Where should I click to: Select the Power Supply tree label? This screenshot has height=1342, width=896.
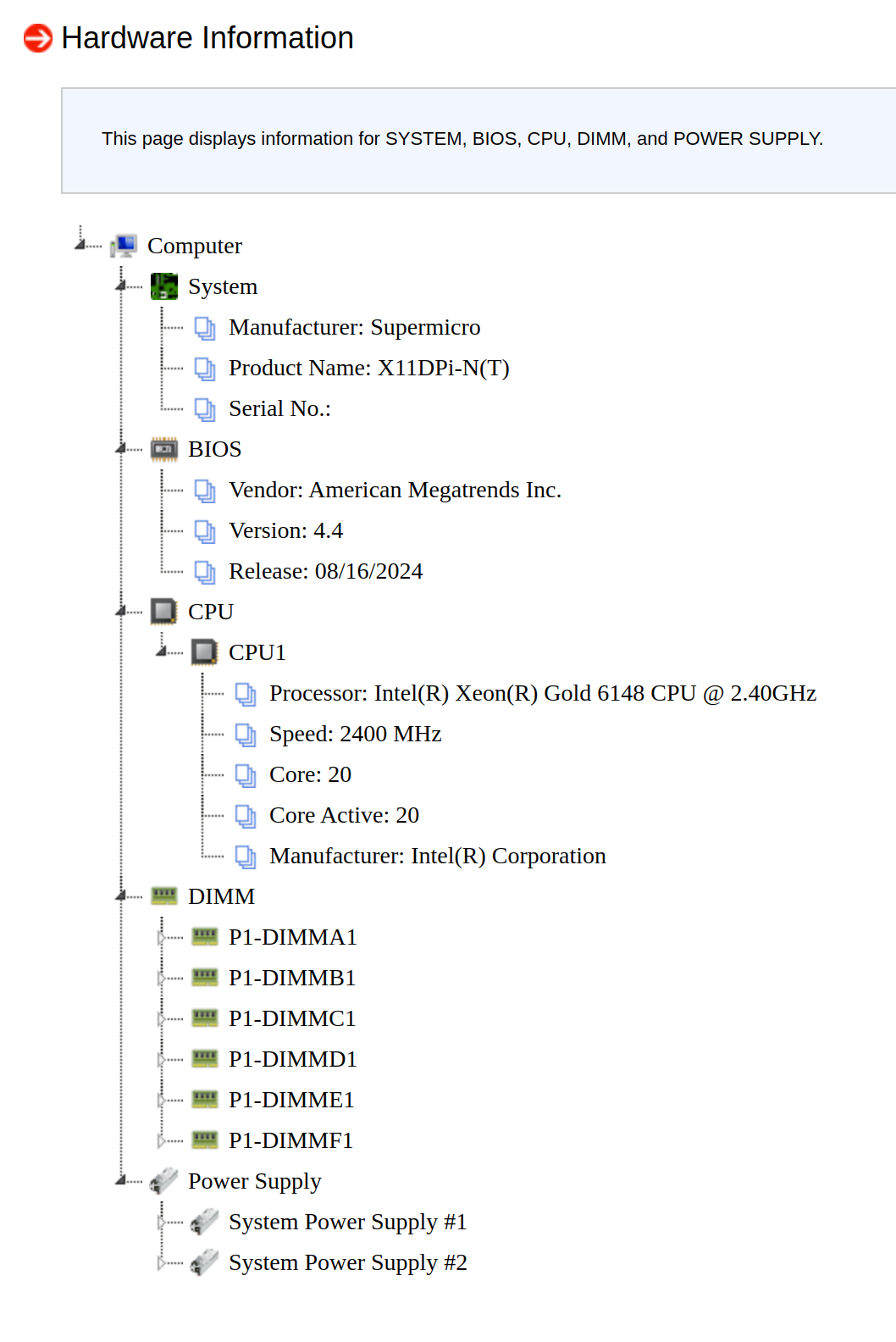[x=255, y=1181]
